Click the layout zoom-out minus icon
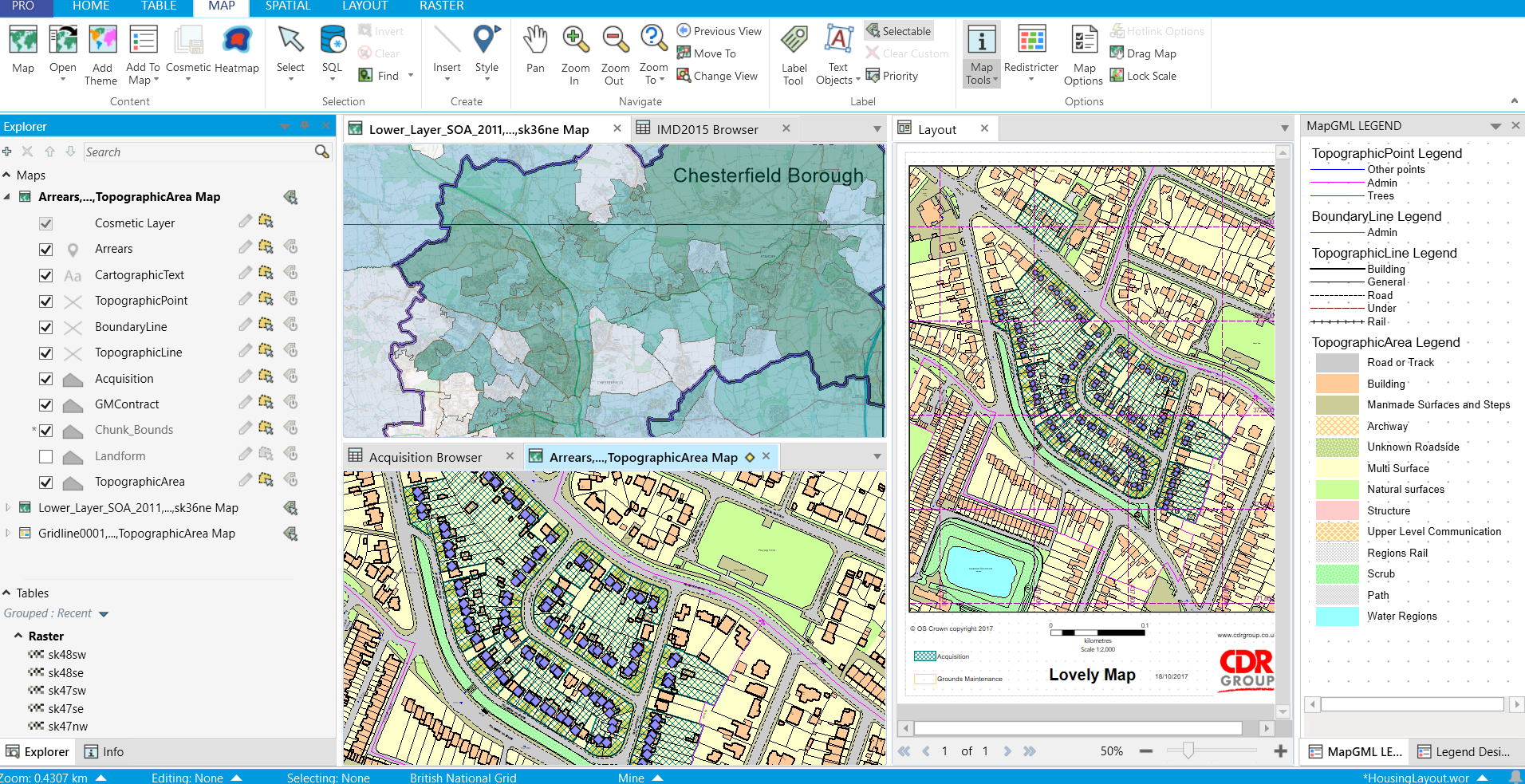 pyautogui.click(x=1146, y=751)
